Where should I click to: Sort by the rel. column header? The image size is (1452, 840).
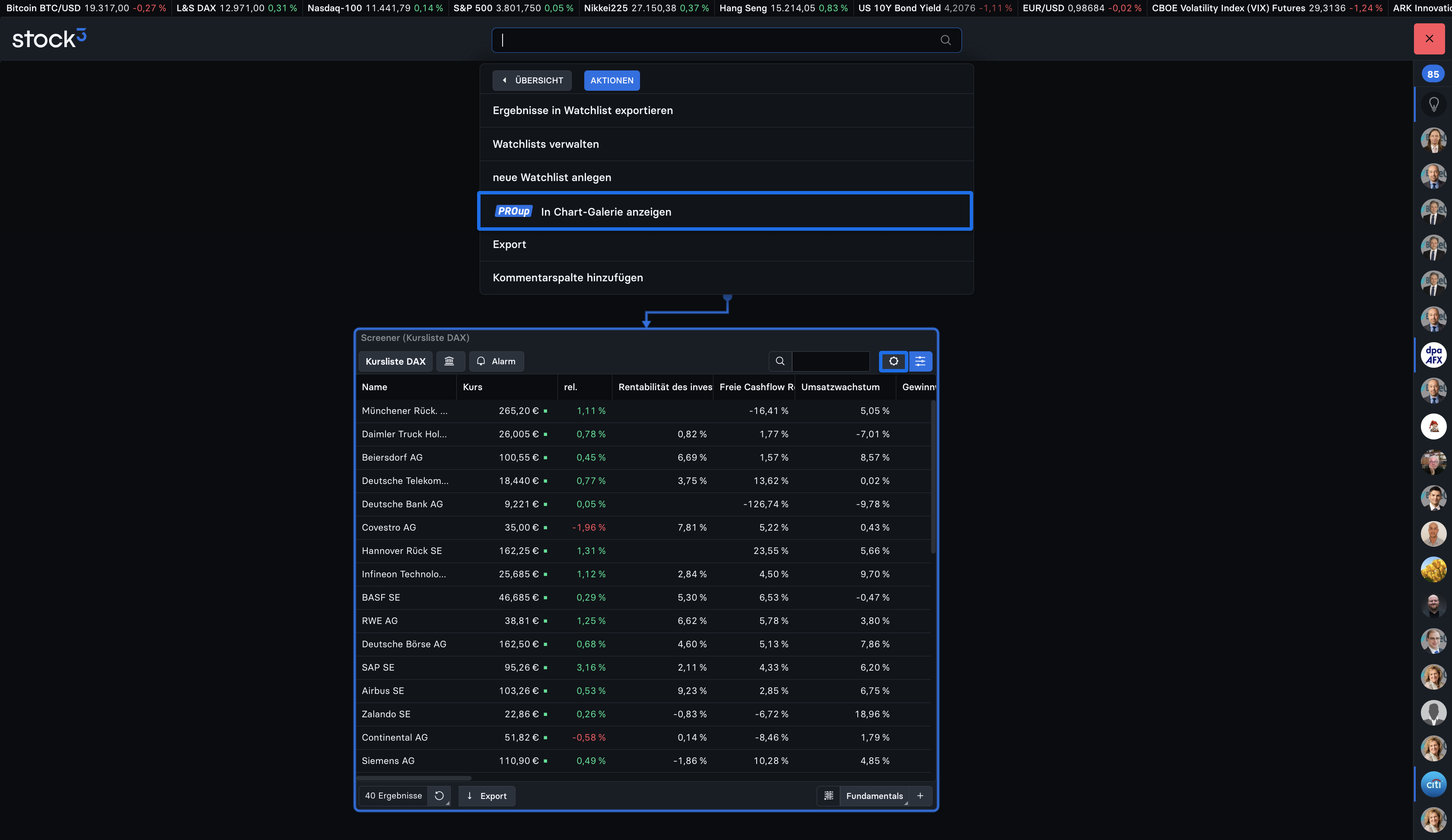point(585,387)
